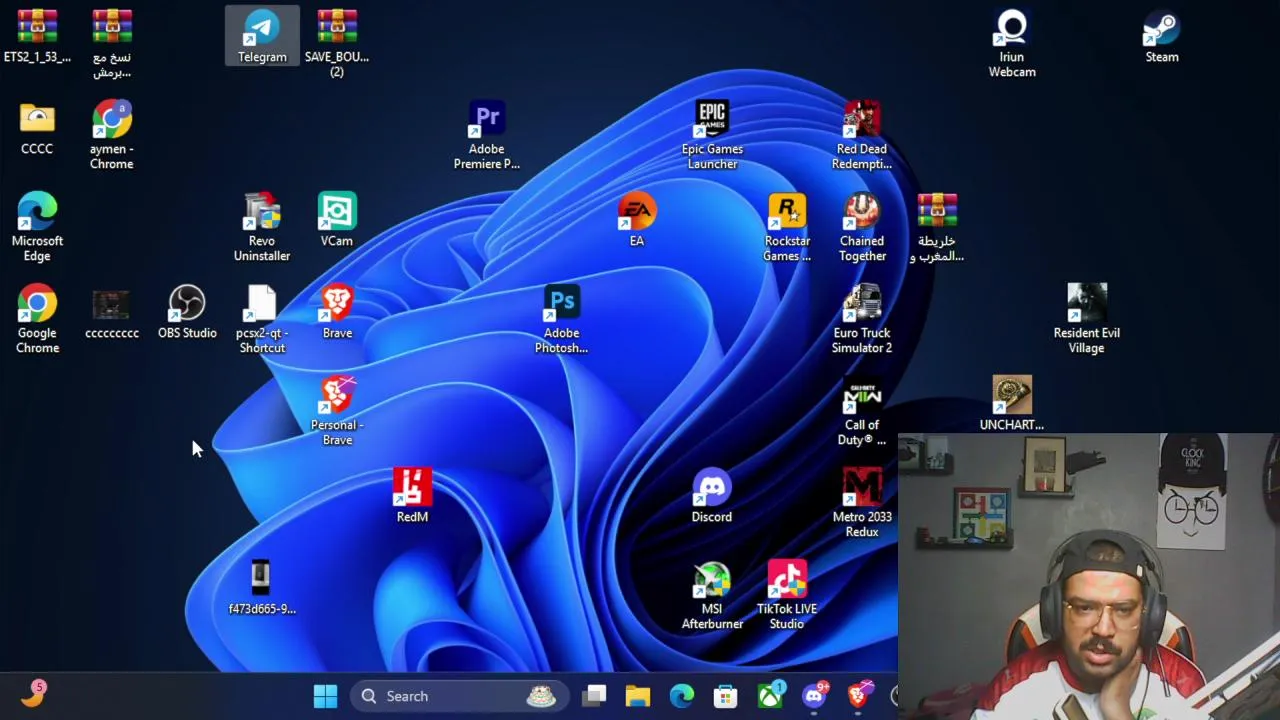The height and width of the screenshot is (720, 1280).
Task: Open the UNCHART... game shortcut
Action: coord(1012,404)
